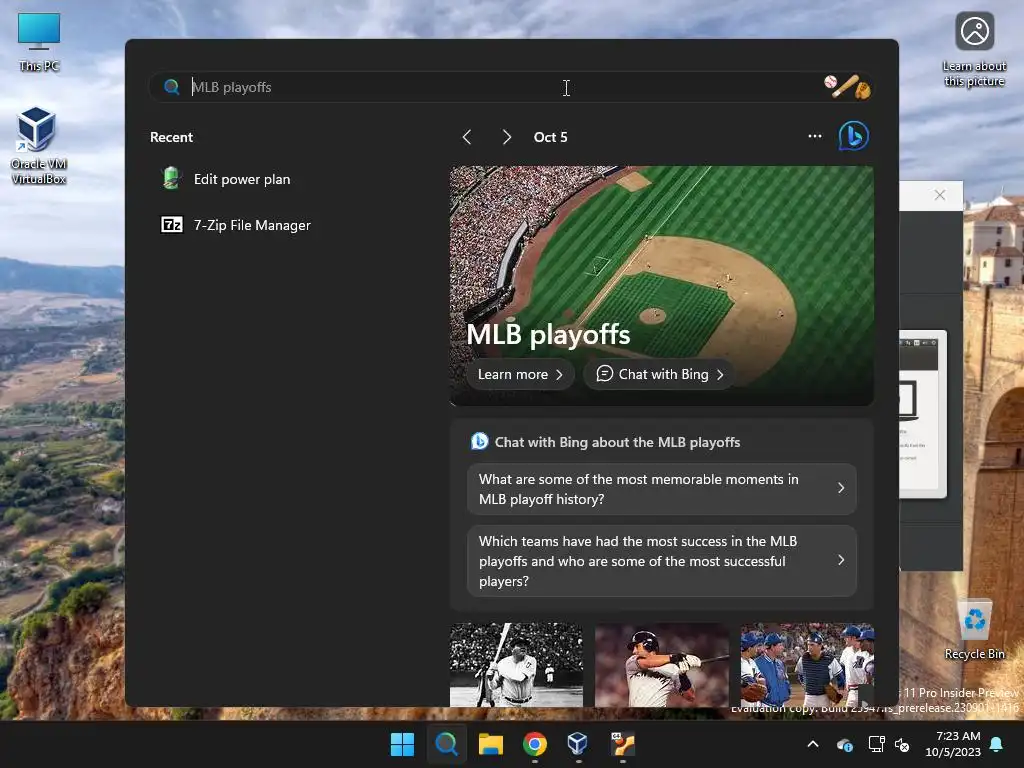Open the clock and date flyout
The image size is (1024, 768).
(953, 744)
